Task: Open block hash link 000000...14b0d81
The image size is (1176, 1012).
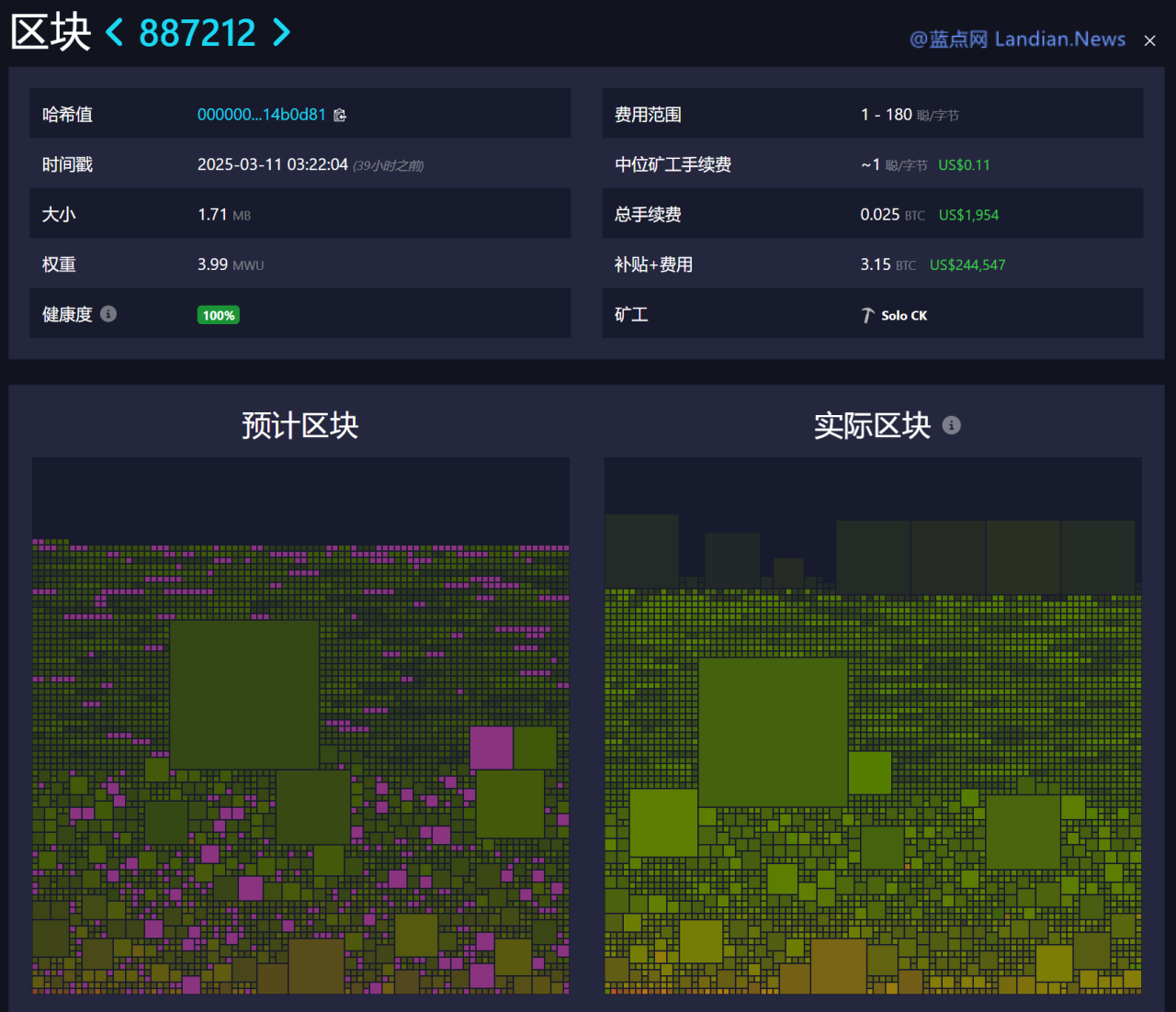Action: click(x=262, y=115)
